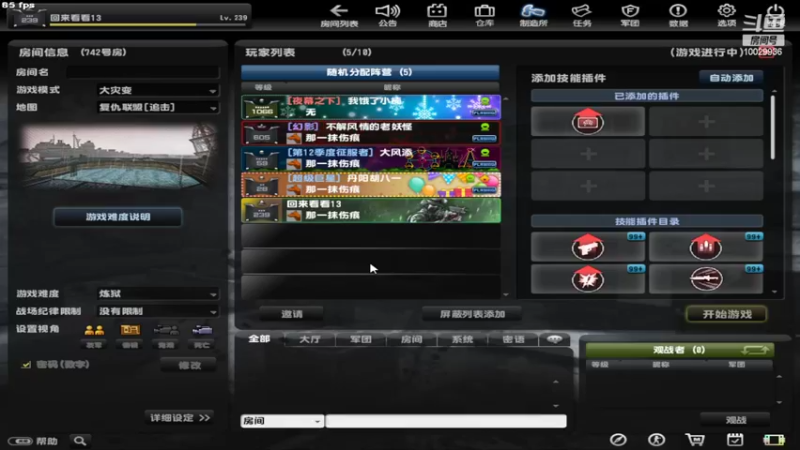Click the skill plugin panel scrollbar thumb

[x=773, y=128]
